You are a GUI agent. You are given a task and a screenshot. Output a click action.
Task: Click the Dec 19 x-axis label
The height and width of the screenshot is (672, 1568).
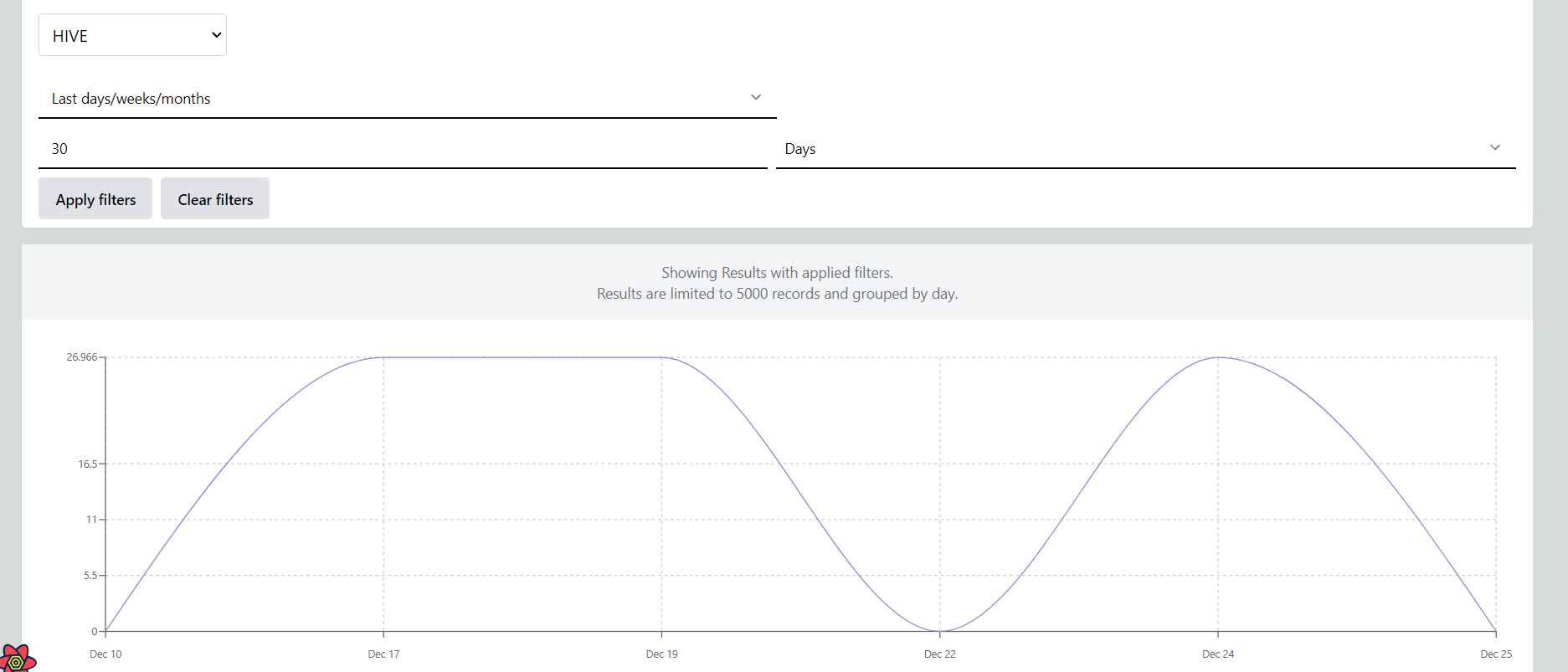(x=661, y=654)
